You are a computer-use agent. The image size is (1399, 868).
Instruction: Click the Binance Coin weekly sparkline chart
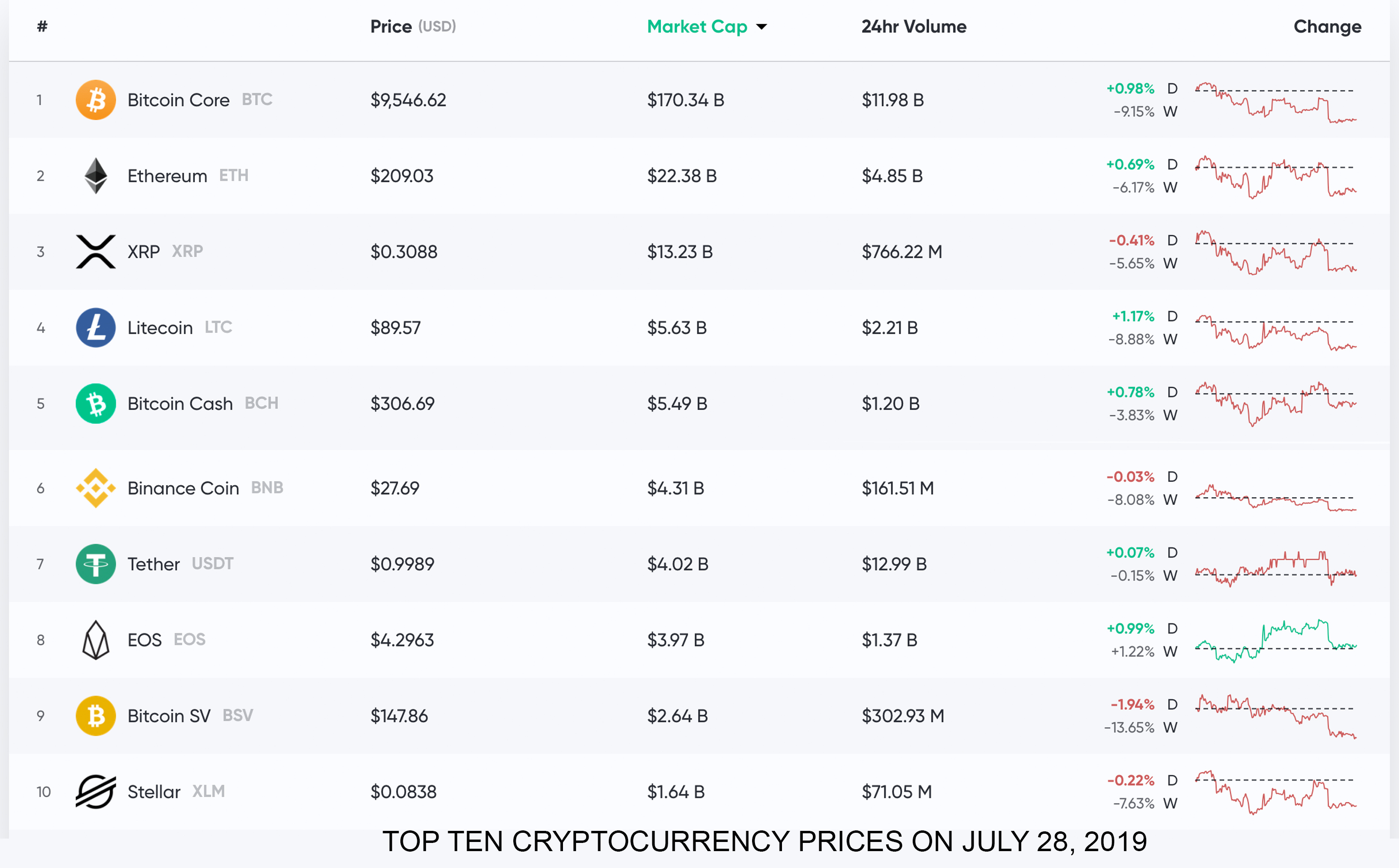(1276, 498)
